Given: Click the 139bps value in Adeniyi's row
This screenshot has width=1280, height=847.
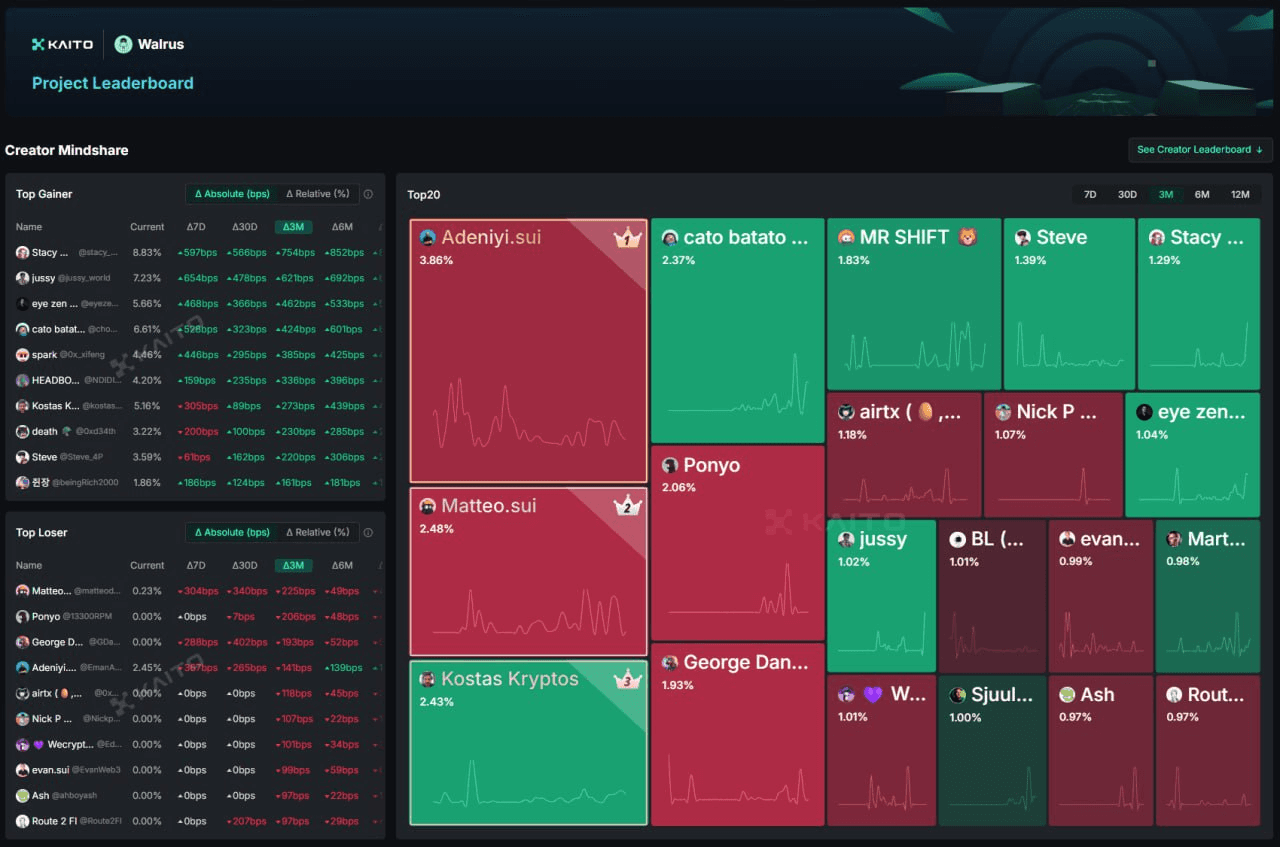Looking at the screenshot, I should click(342, 668).
